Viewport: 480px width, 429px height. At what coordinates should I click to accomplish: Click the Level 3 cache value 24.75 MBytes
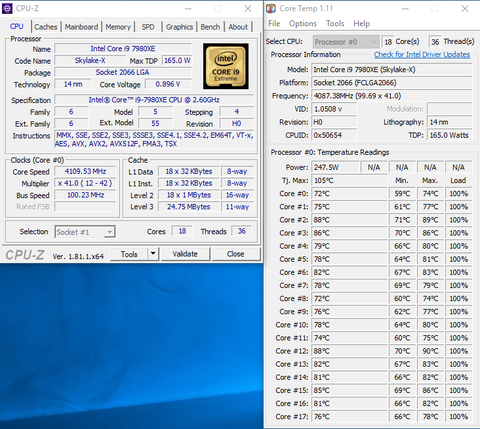pos(189,207)
